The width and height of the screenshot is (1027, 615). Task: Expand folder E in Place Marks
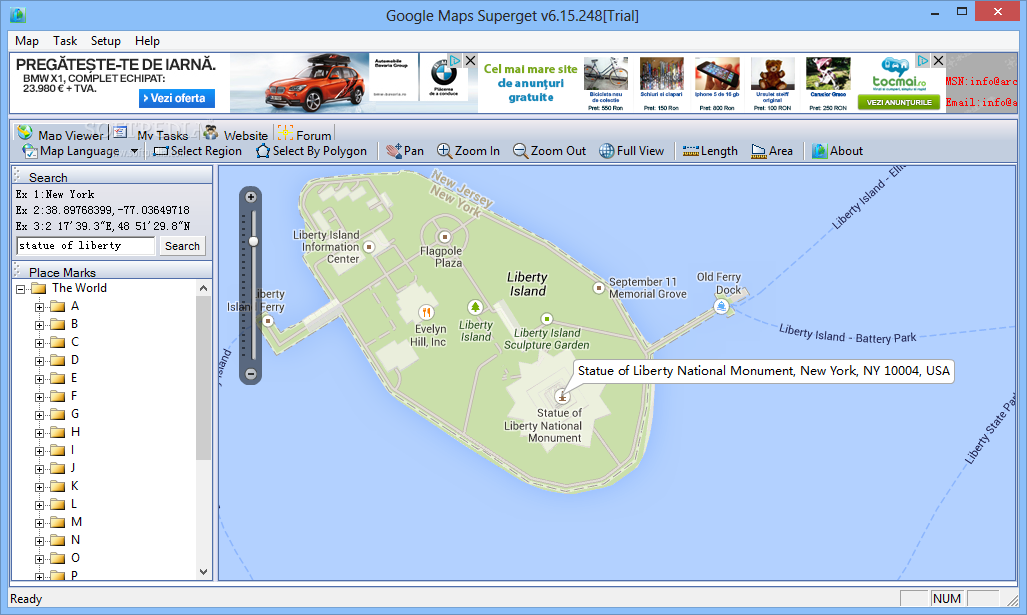tap(39, 379)
